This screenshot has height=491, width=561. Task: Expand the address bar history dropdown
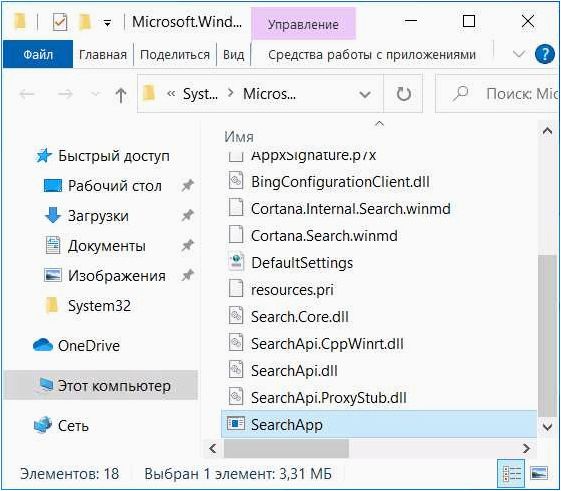coord(365,94)
